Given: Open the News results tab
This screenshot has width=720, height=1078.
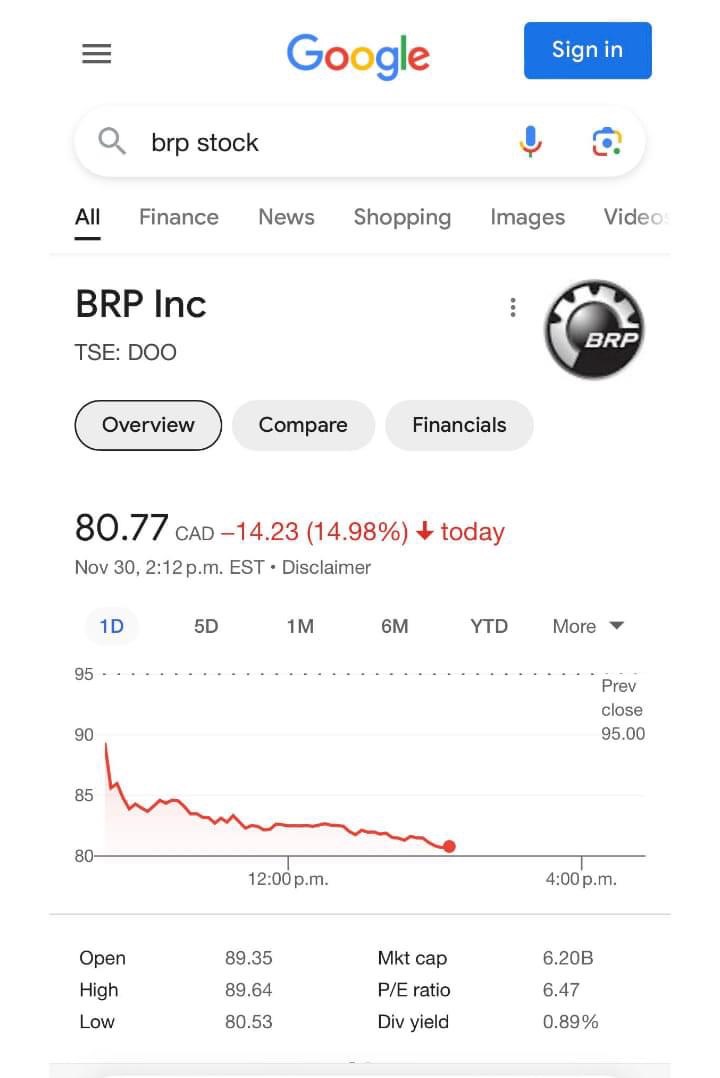Looking at the screenshot, I should pos(286,217).
